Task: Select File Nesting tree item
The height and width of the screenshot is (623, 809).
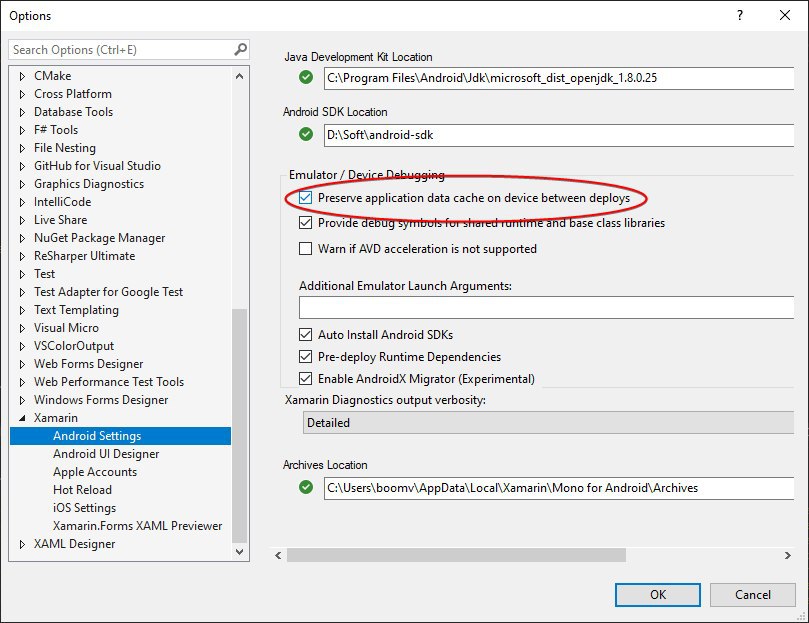Action: click(64, 148)
